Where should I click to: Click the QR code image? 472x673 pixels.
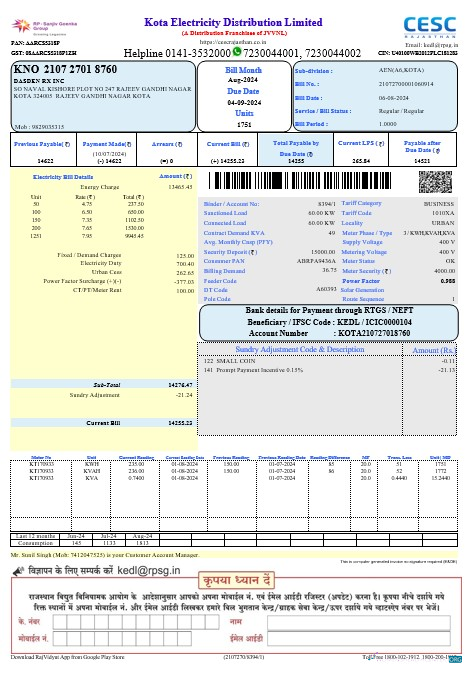[x=436, y=182]
